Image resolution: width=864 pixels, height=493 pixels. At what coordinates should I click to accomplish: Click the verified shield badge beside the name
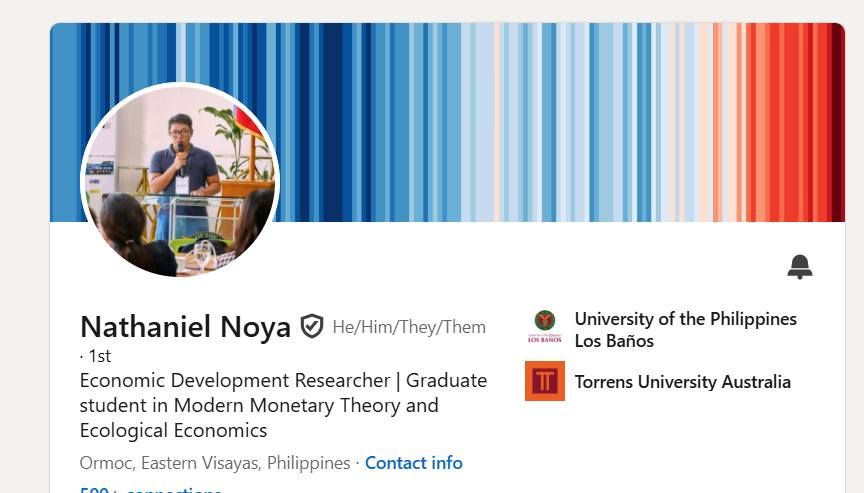click(312, 327)
